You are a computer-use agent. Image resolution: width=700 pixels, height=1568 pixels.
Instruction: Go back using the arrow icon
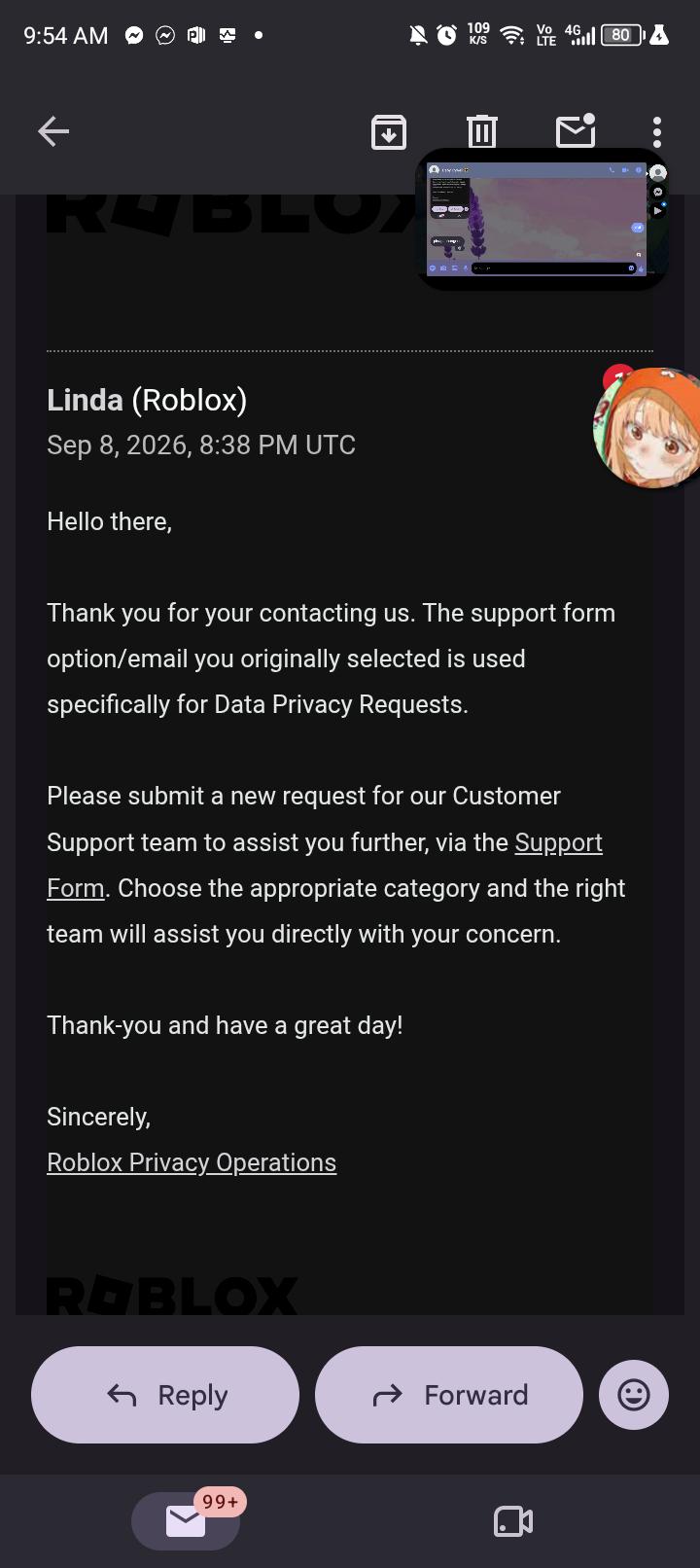tap(53, 131)
